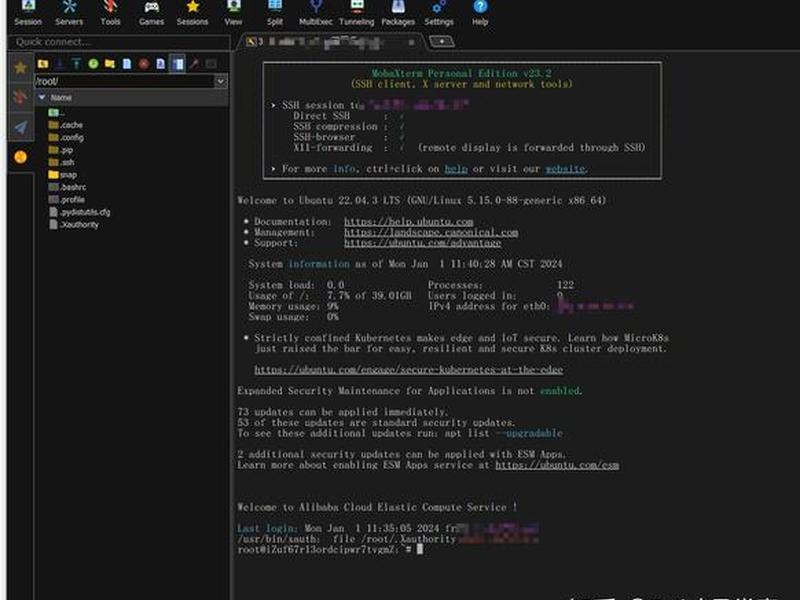Select the .config folder
This screenshot has height=600, width=800.
[x=66, y=137]
